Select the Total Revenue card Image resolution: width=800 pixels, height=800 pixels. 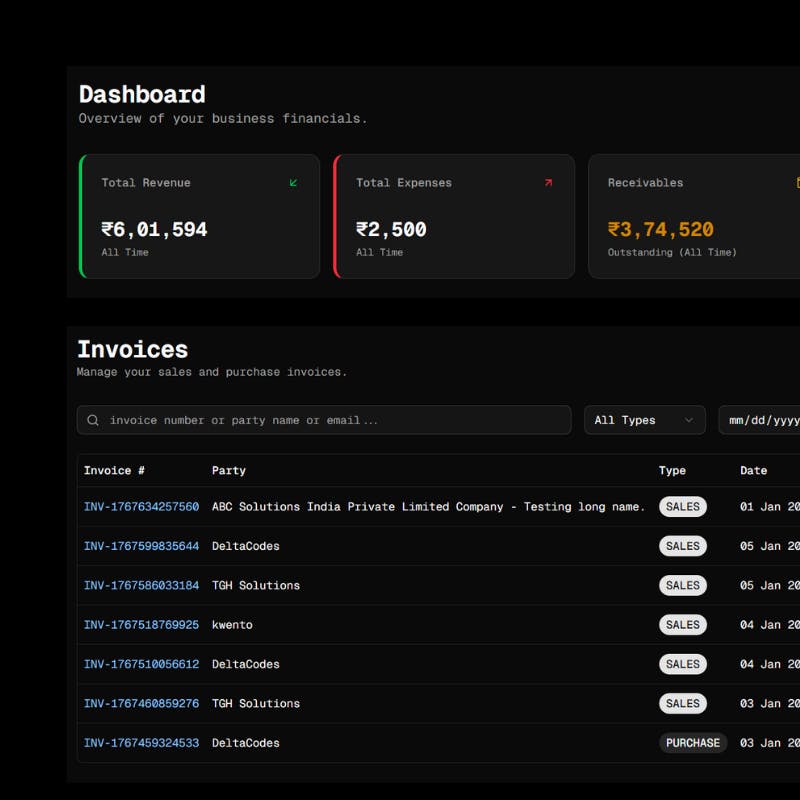pos(200,216)
